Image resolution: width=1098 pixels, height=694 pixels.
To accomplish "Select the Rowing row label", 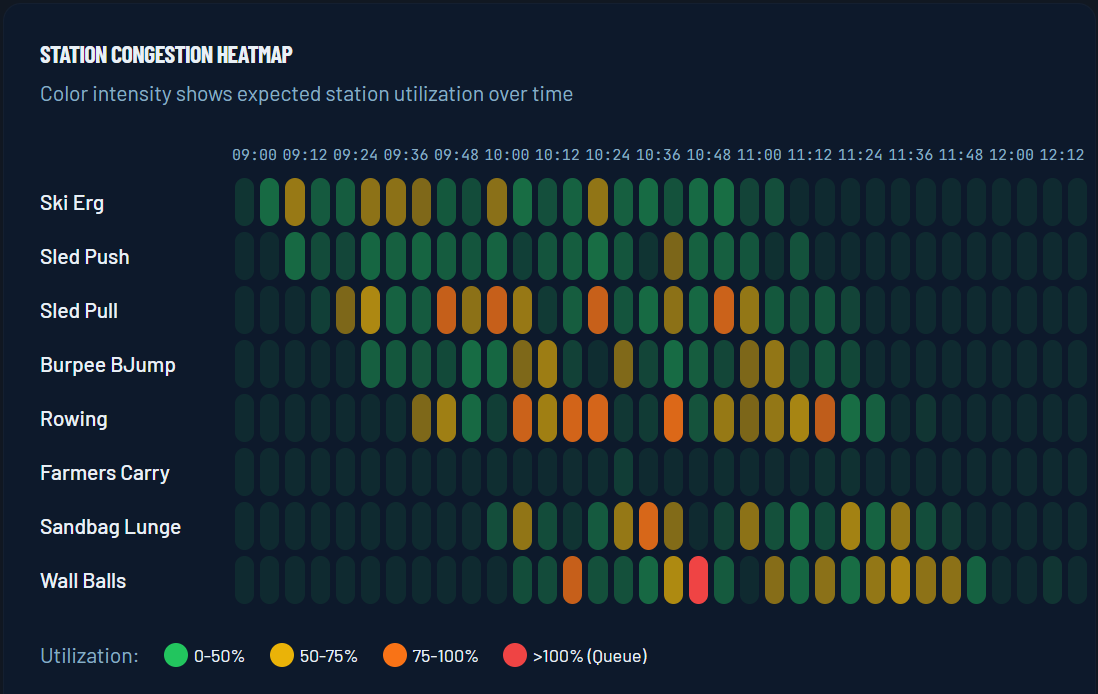I will [x=74, y=419].
